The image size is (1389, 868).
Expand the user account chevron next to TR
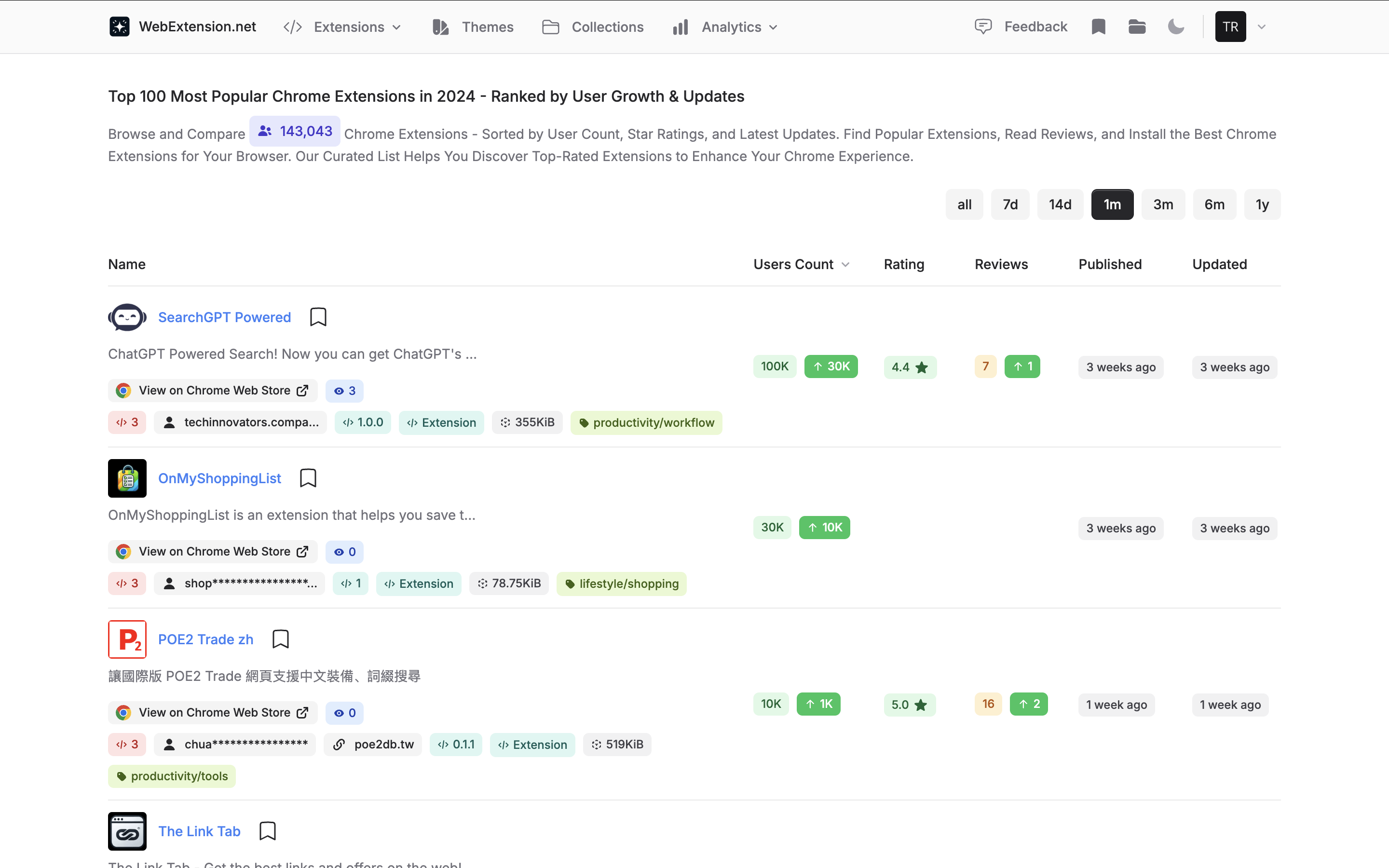click(x=1262, y=27)
